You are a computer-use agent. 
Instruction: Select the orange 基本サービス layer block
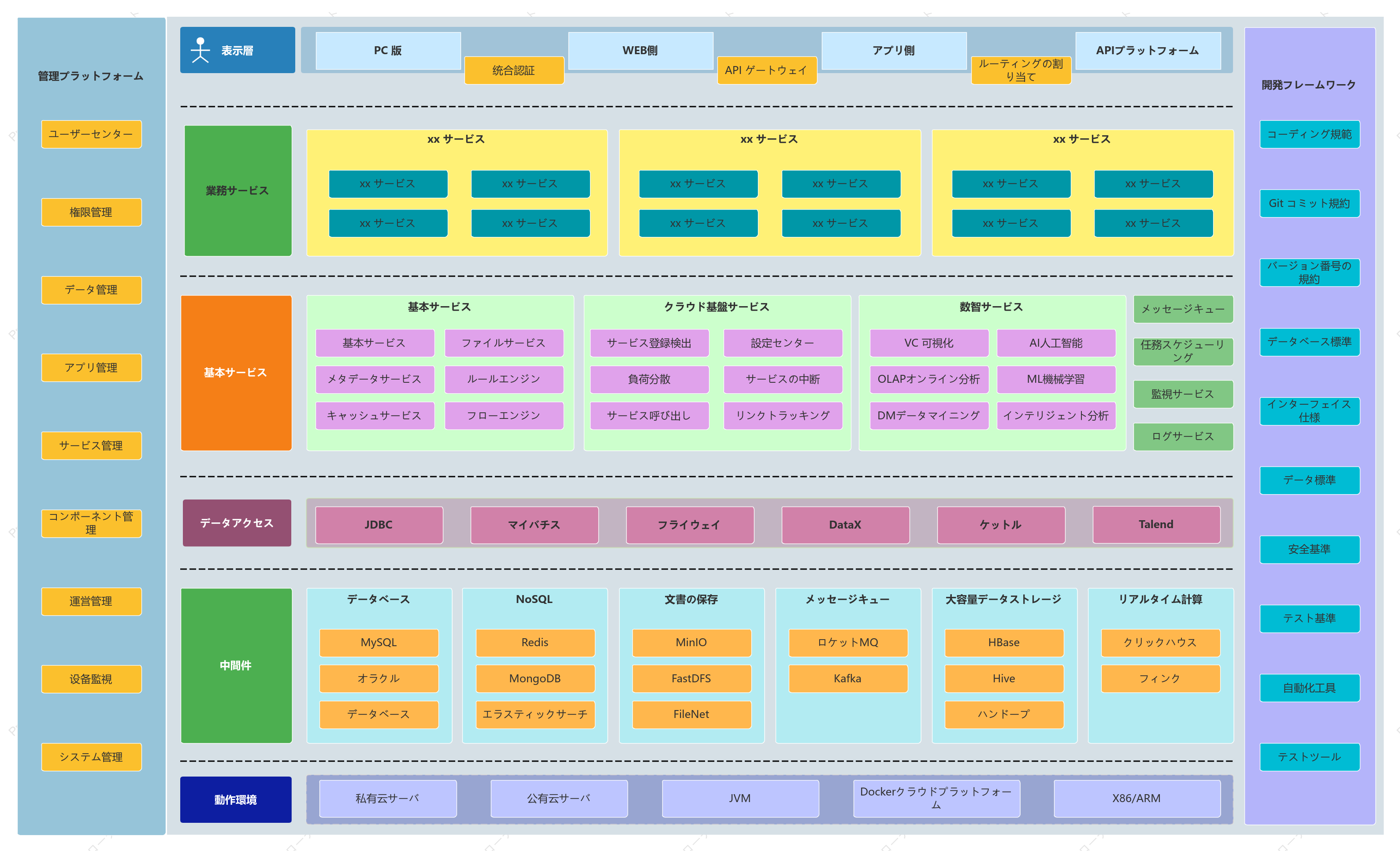236,373
